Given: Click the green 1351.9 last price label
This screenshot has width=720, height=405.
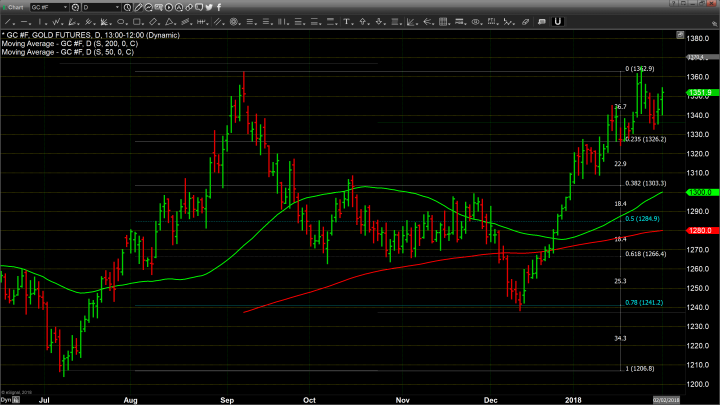Looking at the screenshot, I should click(702, 92).
